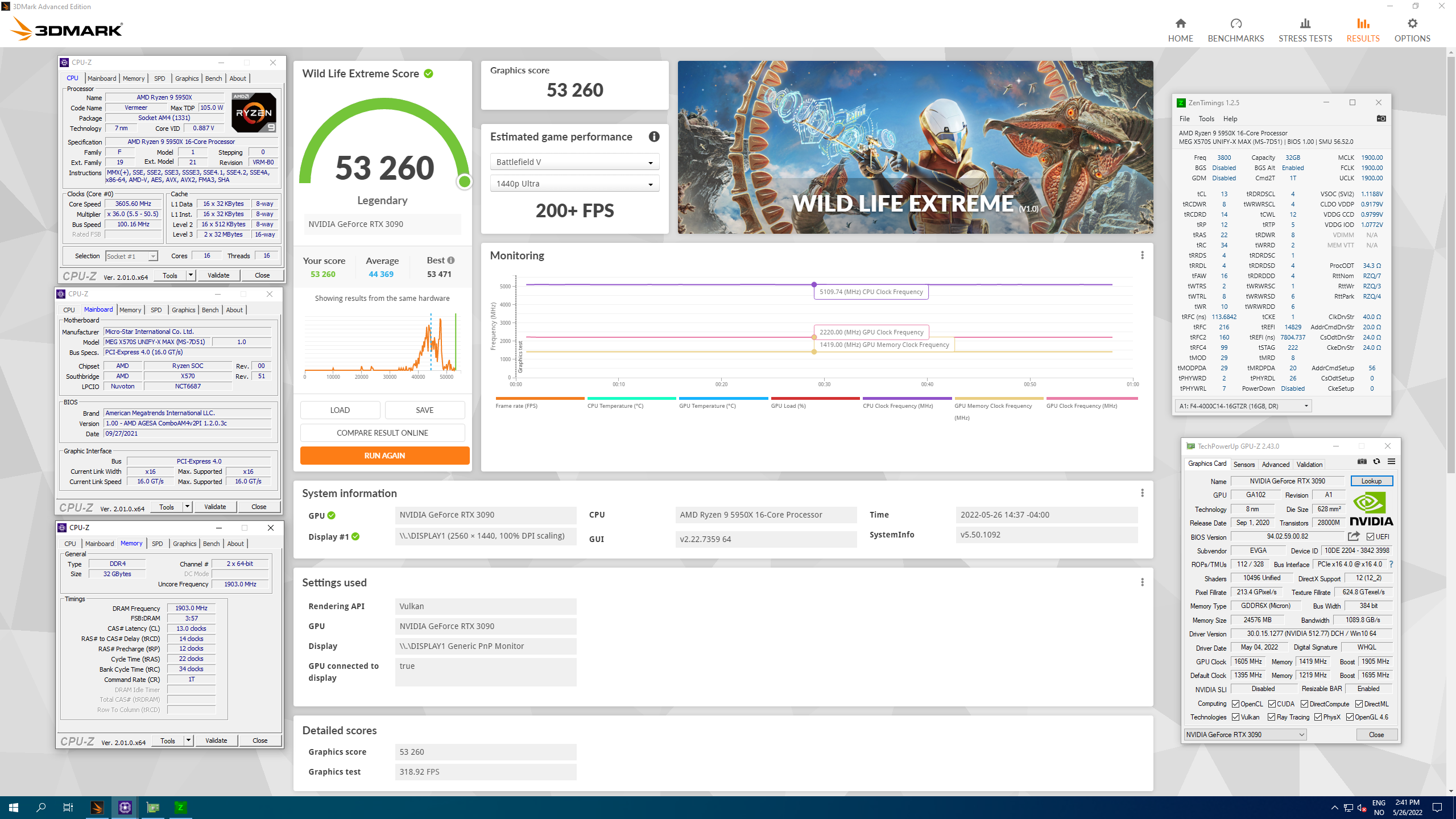This screenshot has width=1456, height=819.
Task: Click the LOAD result button
Action: 340,410
